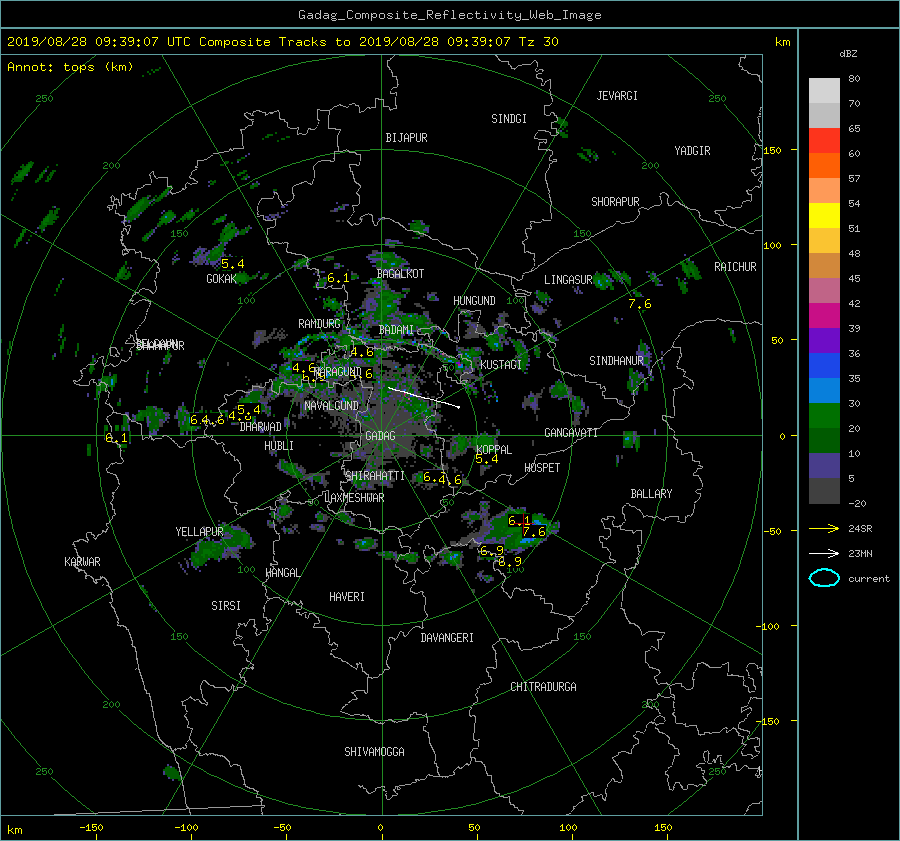Click the DAVANGERI city label
900x841 pixels.
pyautogui.click(x=447, y=638)
